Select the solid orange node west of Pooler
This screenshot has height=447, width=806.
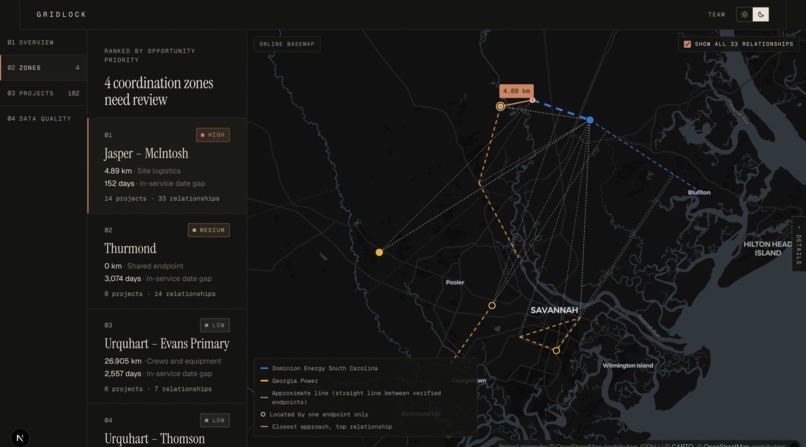point(379,252)
